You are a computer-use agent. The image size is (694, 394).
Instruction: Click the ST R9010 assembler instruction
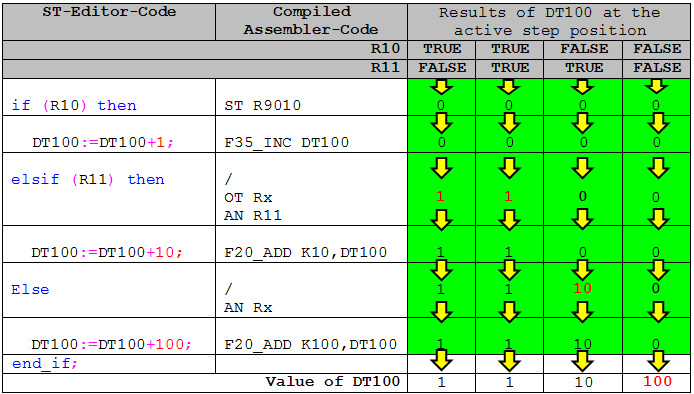pyautogui.click(x=262, y=106)
